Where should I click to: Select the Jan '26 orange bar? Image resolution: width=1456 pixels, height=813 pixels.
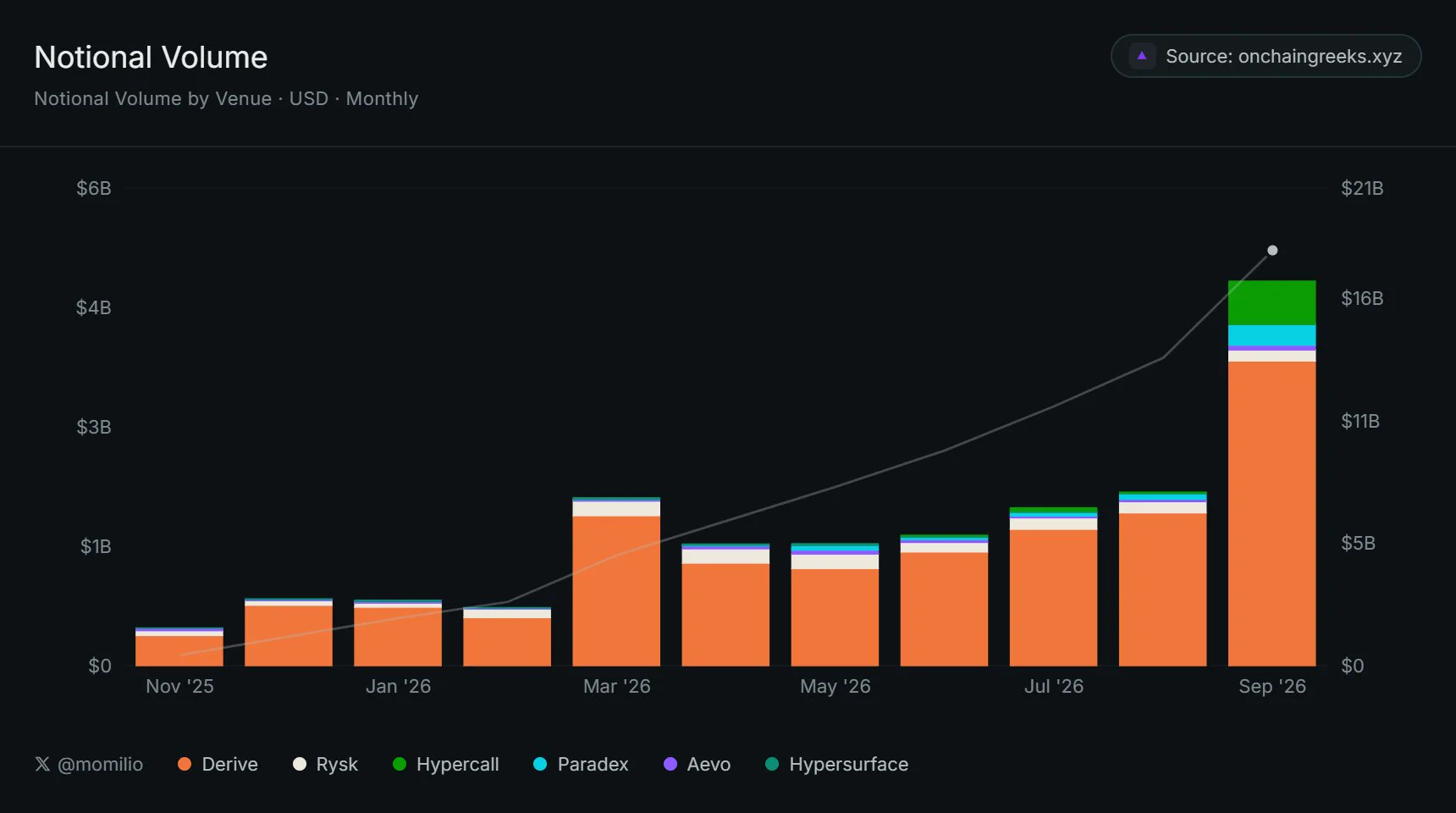coord(398,637)
